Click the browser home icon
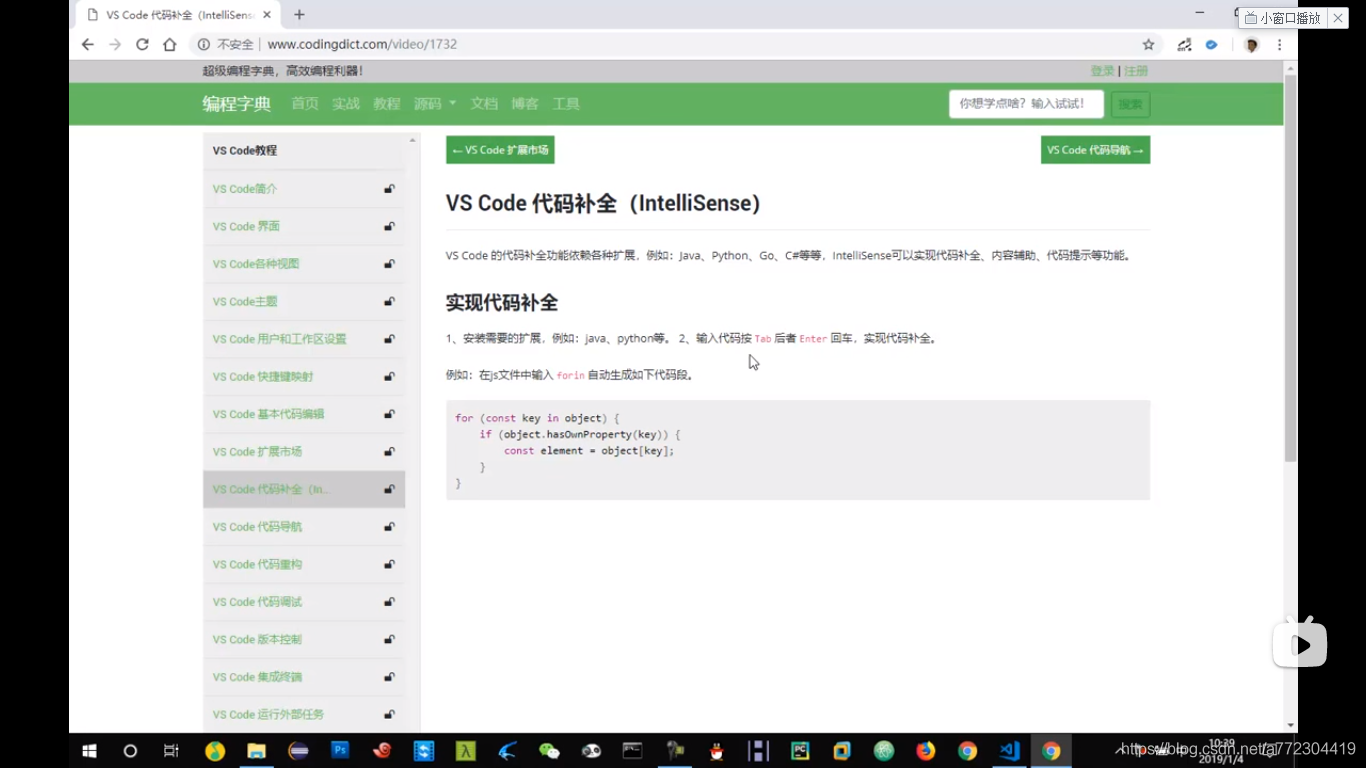This screenshot has height=768, width=1366. 170,44
